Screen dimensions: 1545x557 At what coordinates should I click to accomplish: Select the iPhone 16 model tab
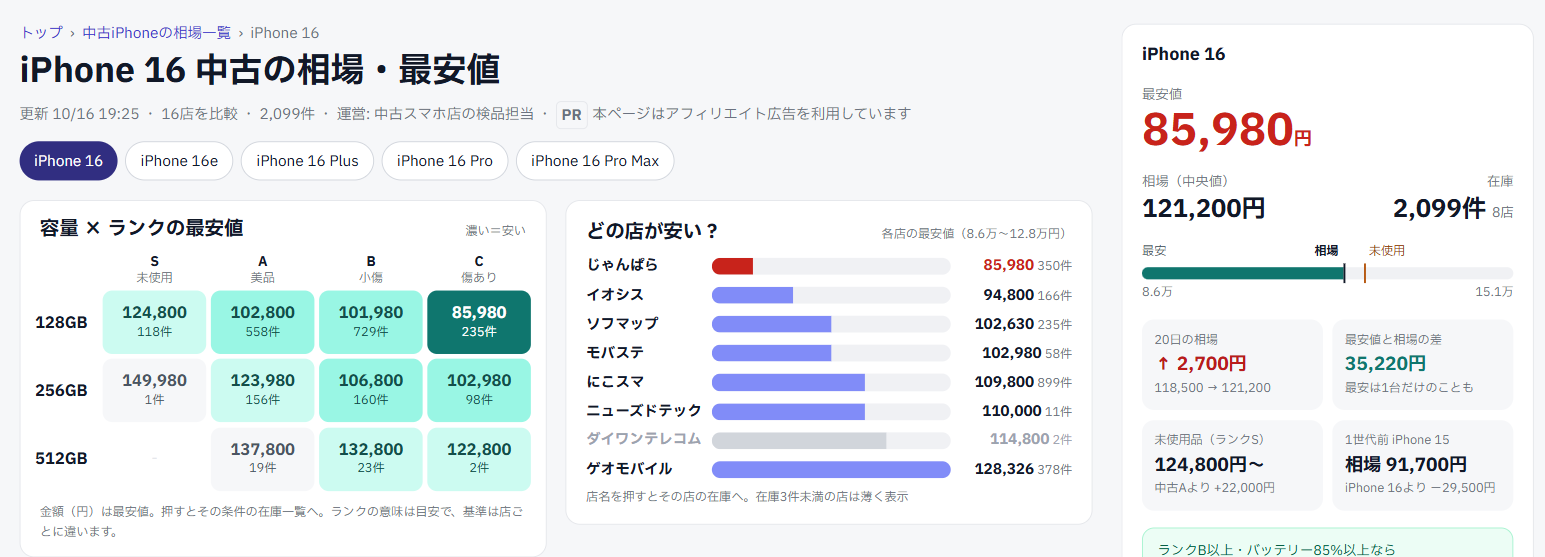click(x=68, y=161)
